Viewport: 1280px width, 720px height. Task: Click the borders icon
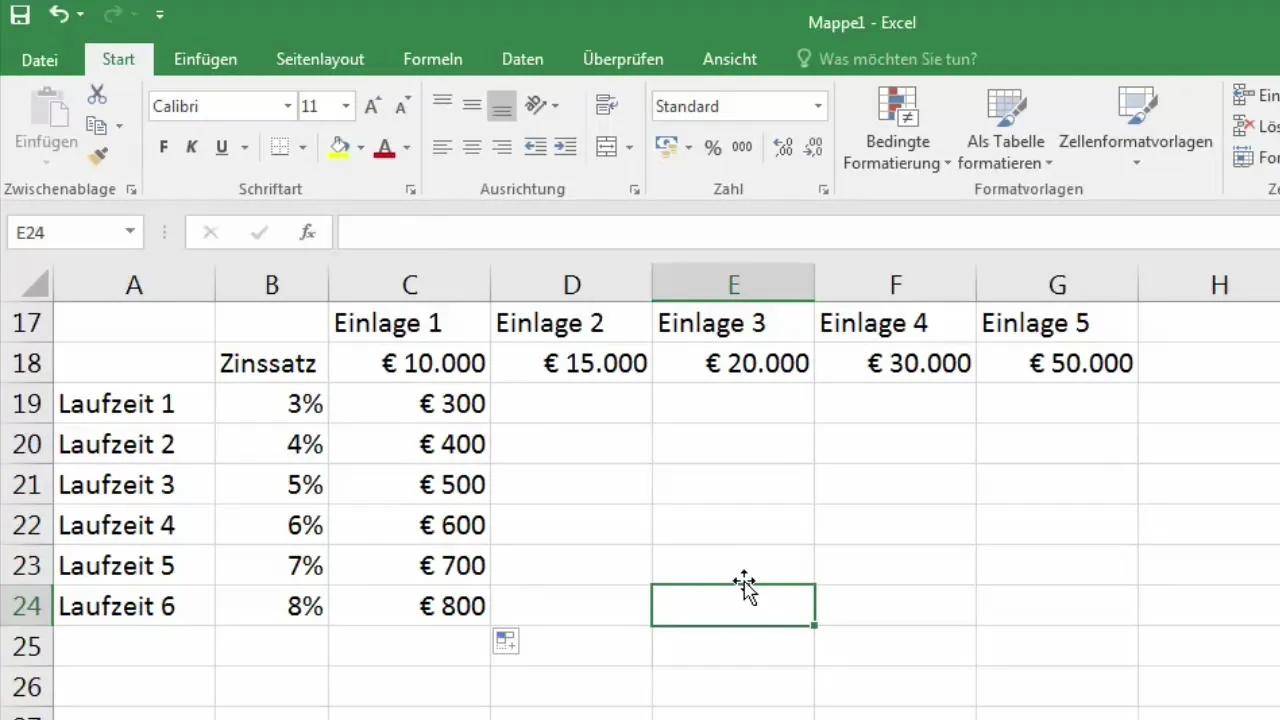click(x=281, y=148)
